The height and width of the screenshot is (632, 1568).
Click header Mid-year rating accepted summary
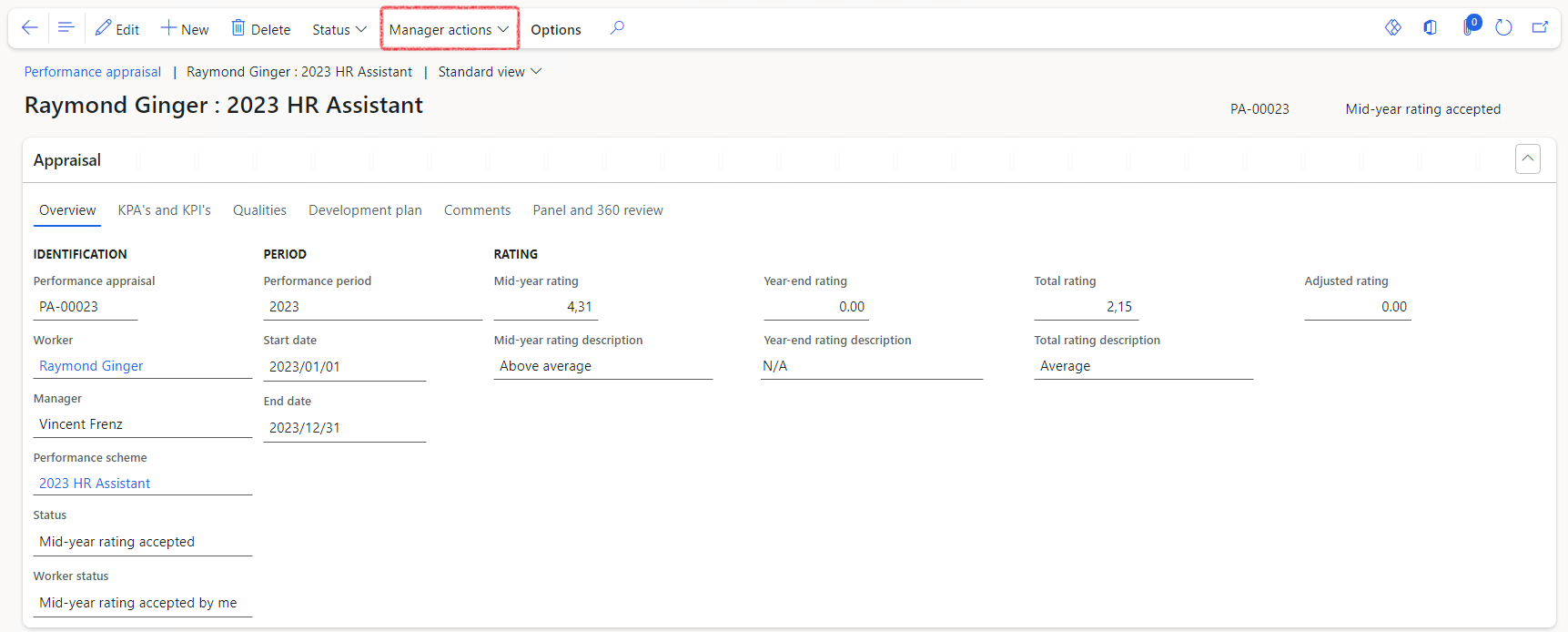[1423, 109]
